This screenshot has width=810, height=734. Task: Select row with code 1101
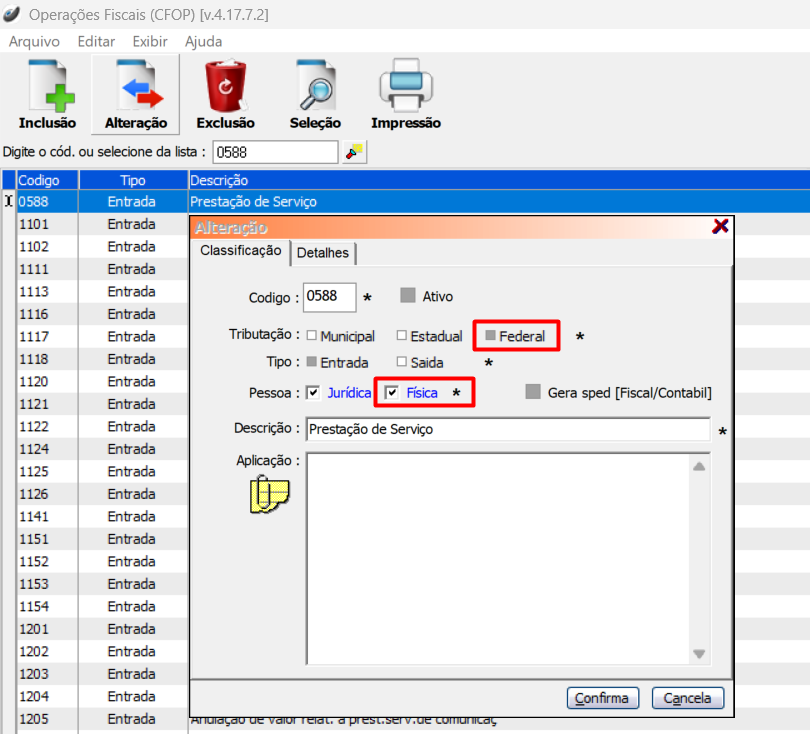pos(100,224)
